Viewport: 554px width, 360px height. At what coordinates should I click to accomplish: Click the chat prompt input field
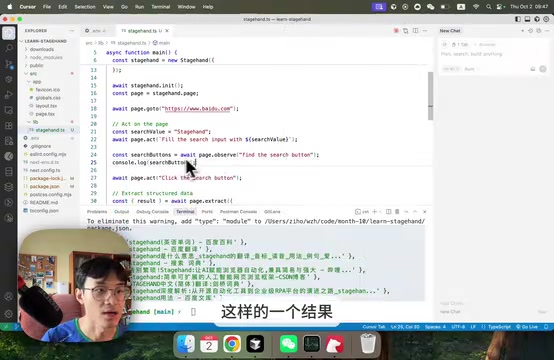click(494, 54)
